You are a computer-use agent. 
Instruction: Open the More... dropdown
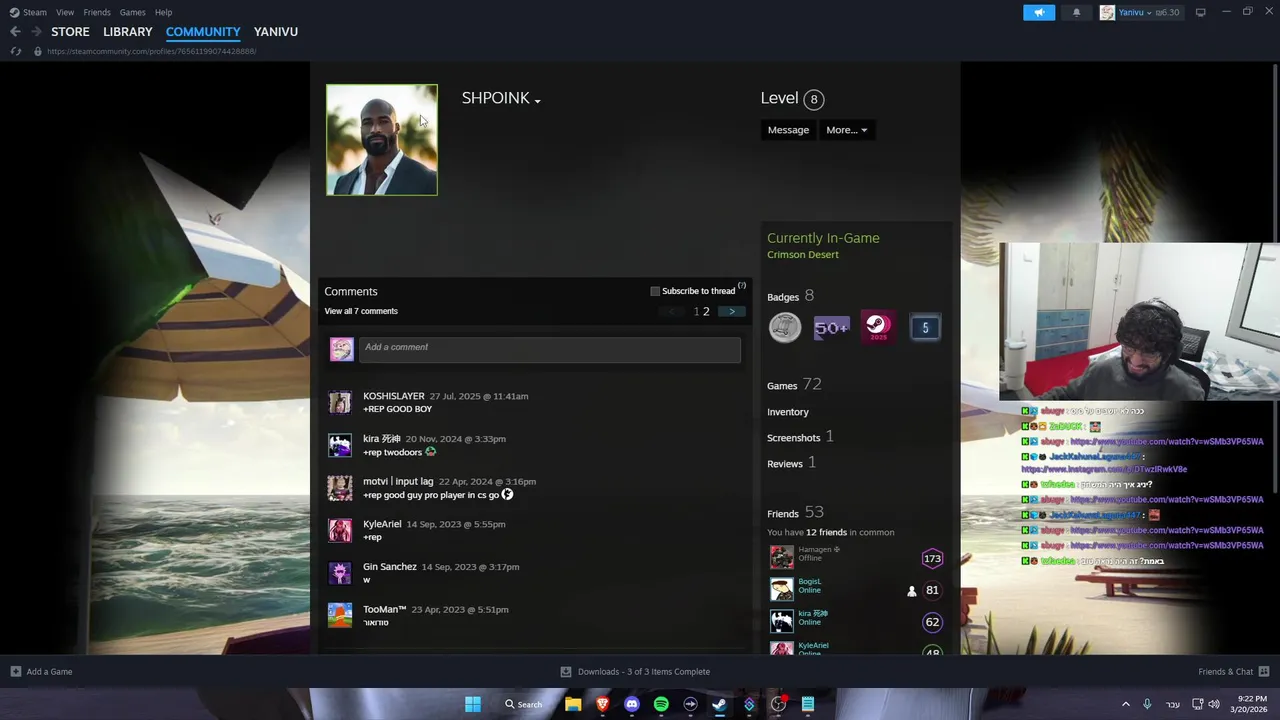coord(846,130)
